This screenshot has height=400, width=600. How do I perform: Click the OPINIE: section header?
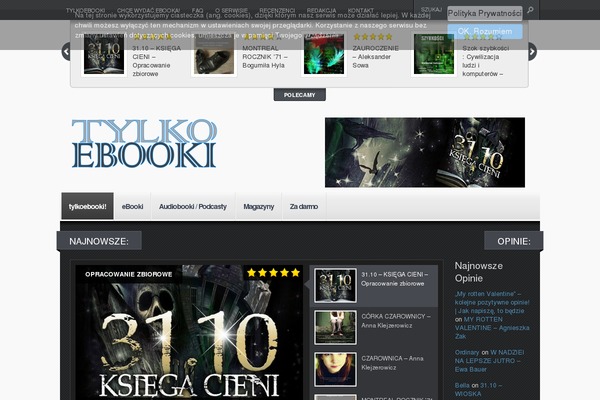click(514, 241)
